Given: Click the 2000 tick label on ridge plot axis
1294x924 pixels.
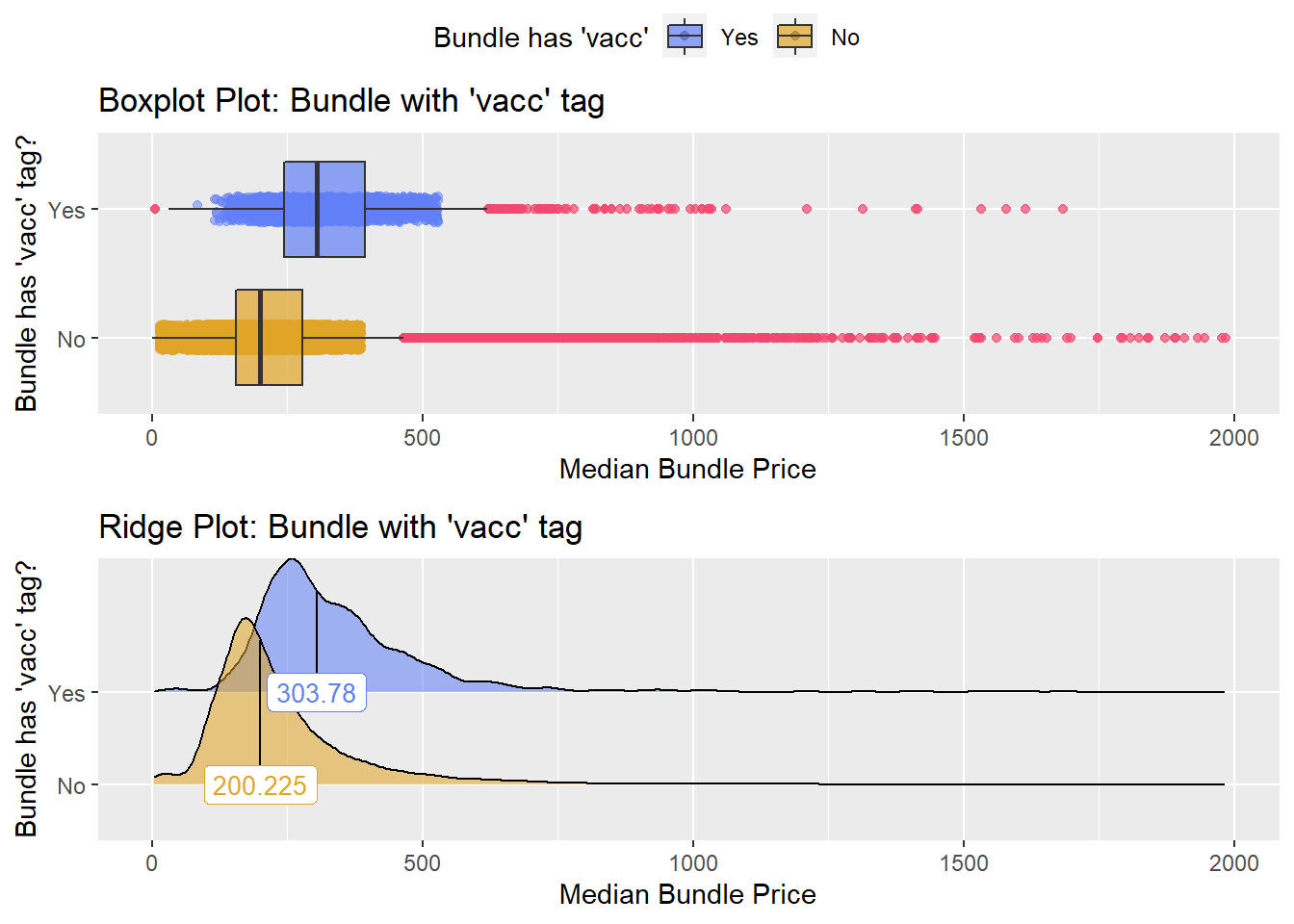Looking at the screenshot, I should click(1233, 863).
